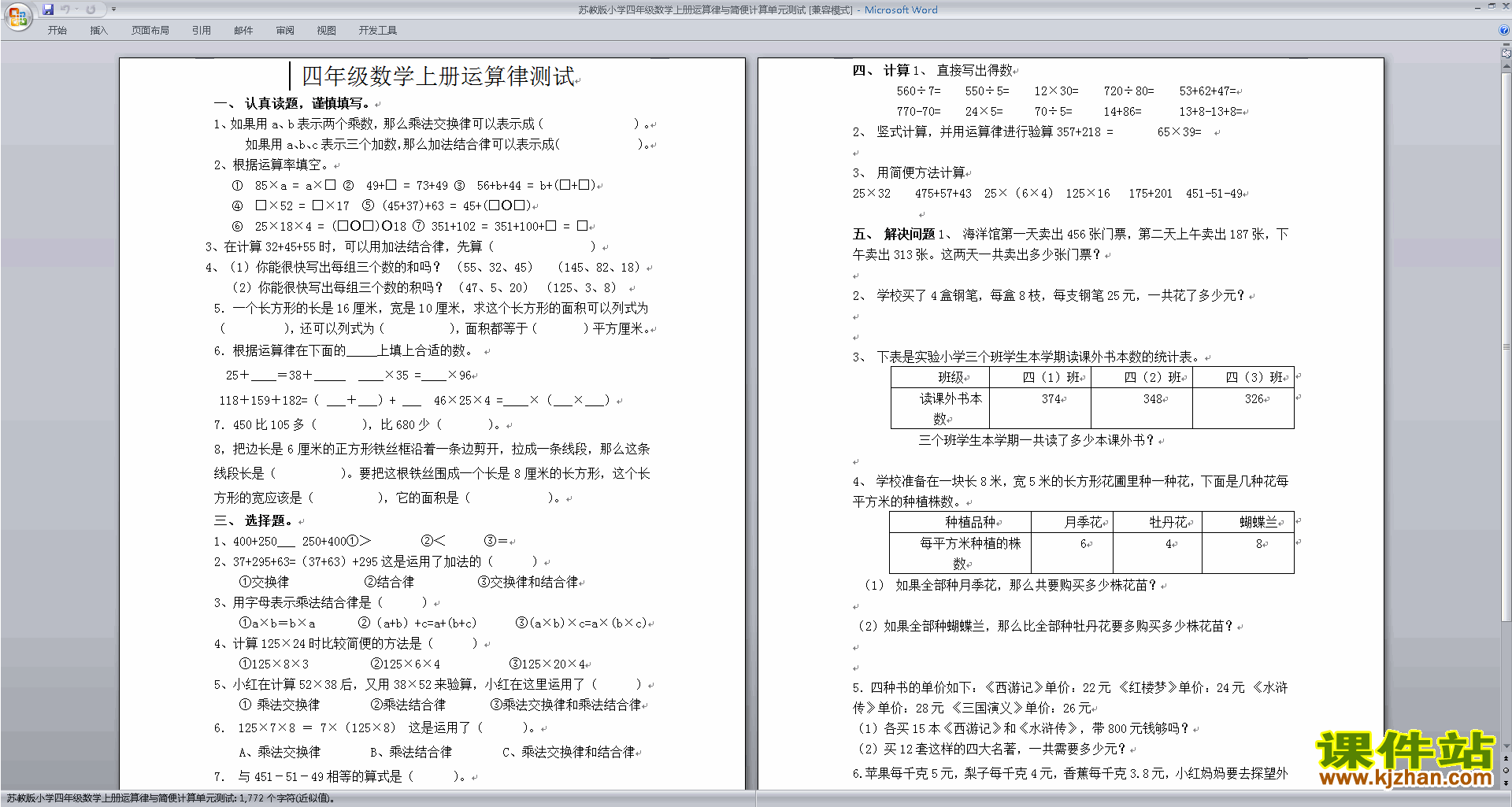This screenshot has width=1512, height=807.
Task: Click the scrollbar down arrow
Action: tap(1506, 746)
